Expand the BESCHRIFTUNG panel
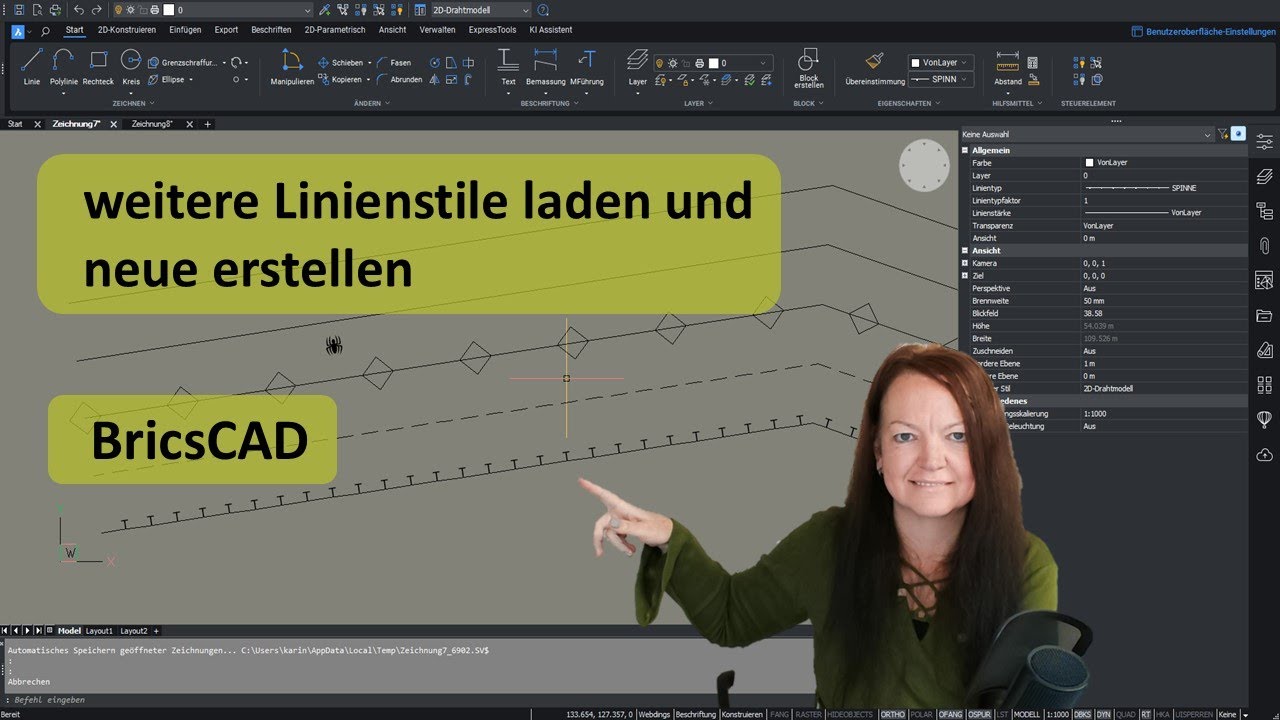 pos(549,103)
